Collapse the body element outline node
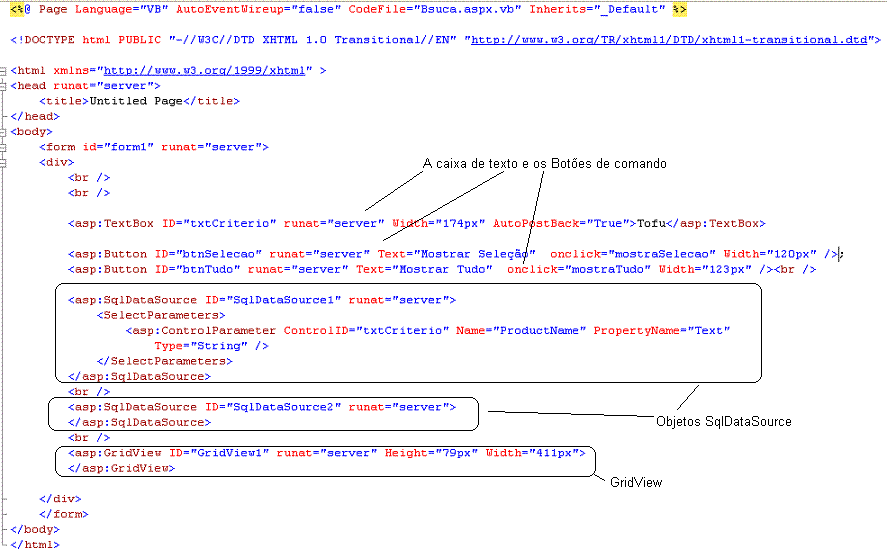Viewport: 887px width, 558px height. (3, 132)
